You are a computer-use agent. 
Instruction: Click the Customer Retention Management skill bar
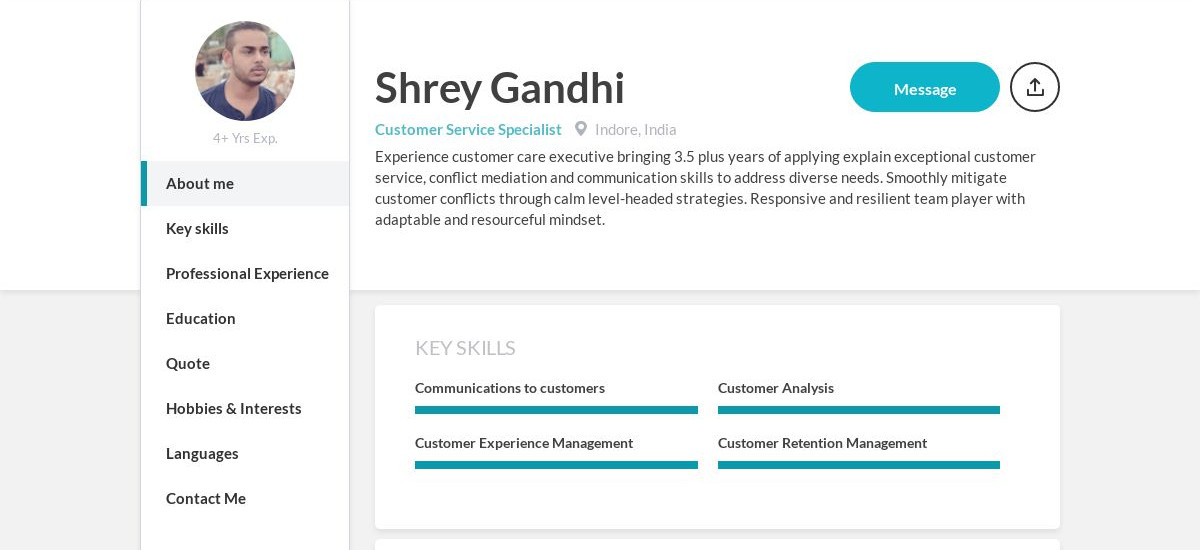click(859, 465)
